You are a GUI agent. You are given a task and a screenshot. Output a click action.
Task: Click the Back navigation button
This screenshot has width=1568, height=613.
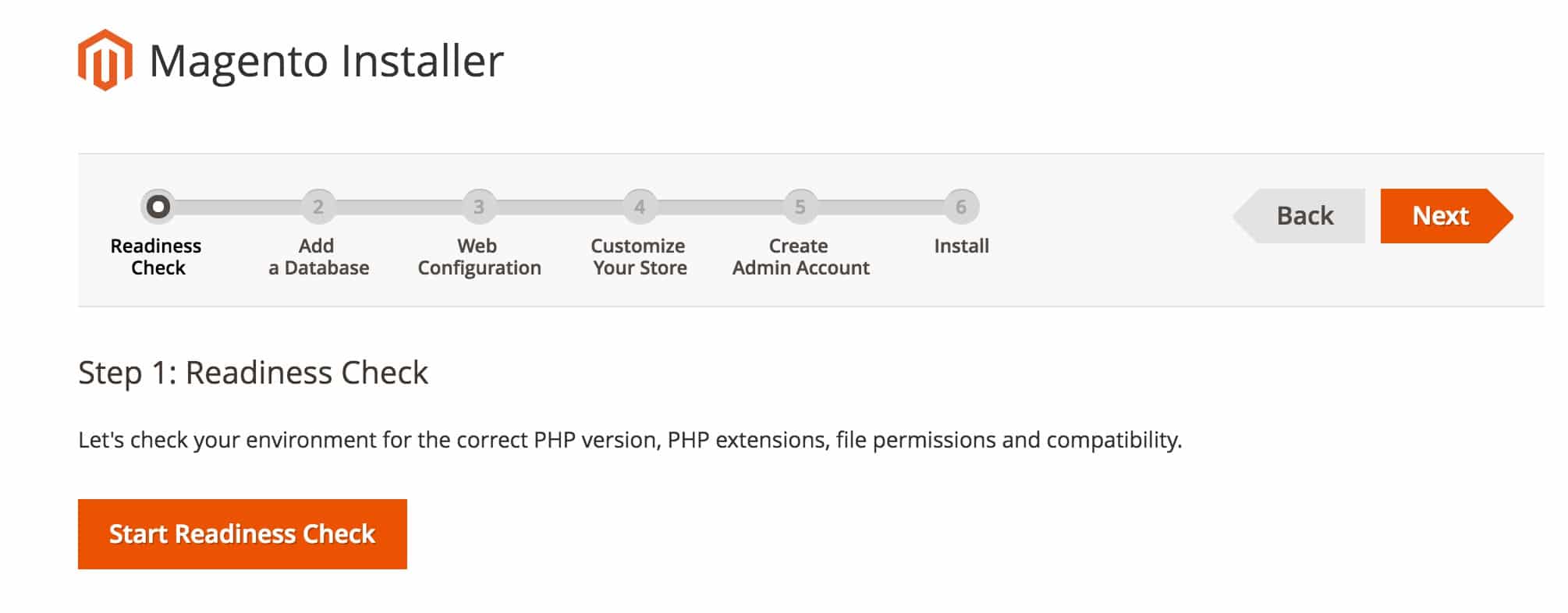(x=1301, y=215)
